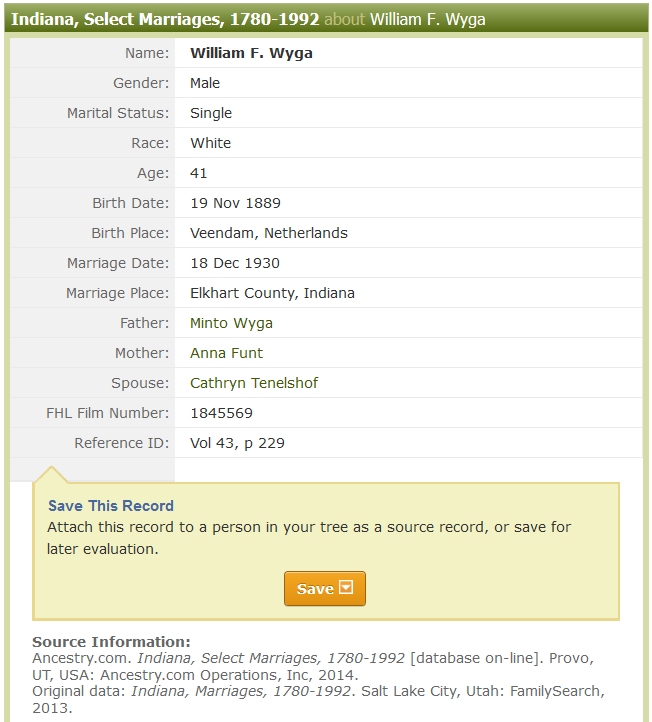The width and height of the screenshot is (652, 722).
Task: Click the Save This Record heading
Action: [x=111, y=506]
